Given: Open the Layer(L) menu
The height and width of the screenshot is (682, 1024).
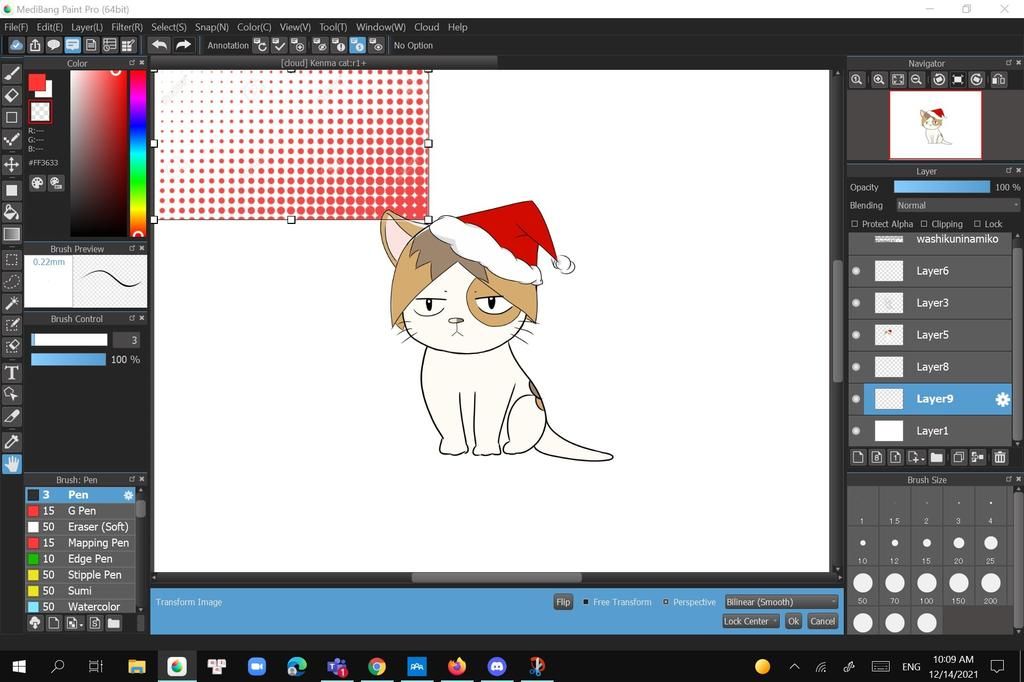Looking at the screenshot, I should click(87, 27).
